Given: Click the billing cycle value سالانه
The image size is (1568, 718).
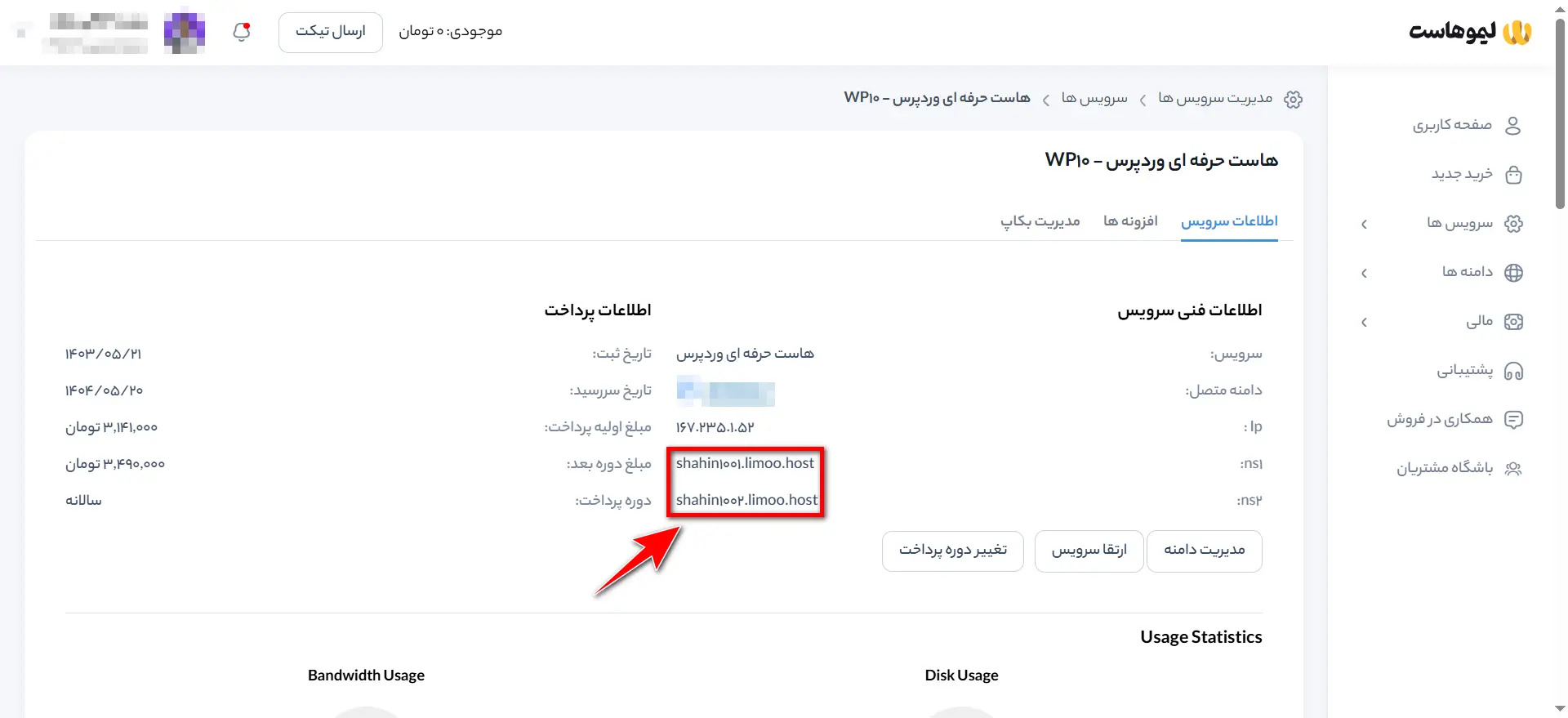Looking at the screenshot, I should pos(83,500).
